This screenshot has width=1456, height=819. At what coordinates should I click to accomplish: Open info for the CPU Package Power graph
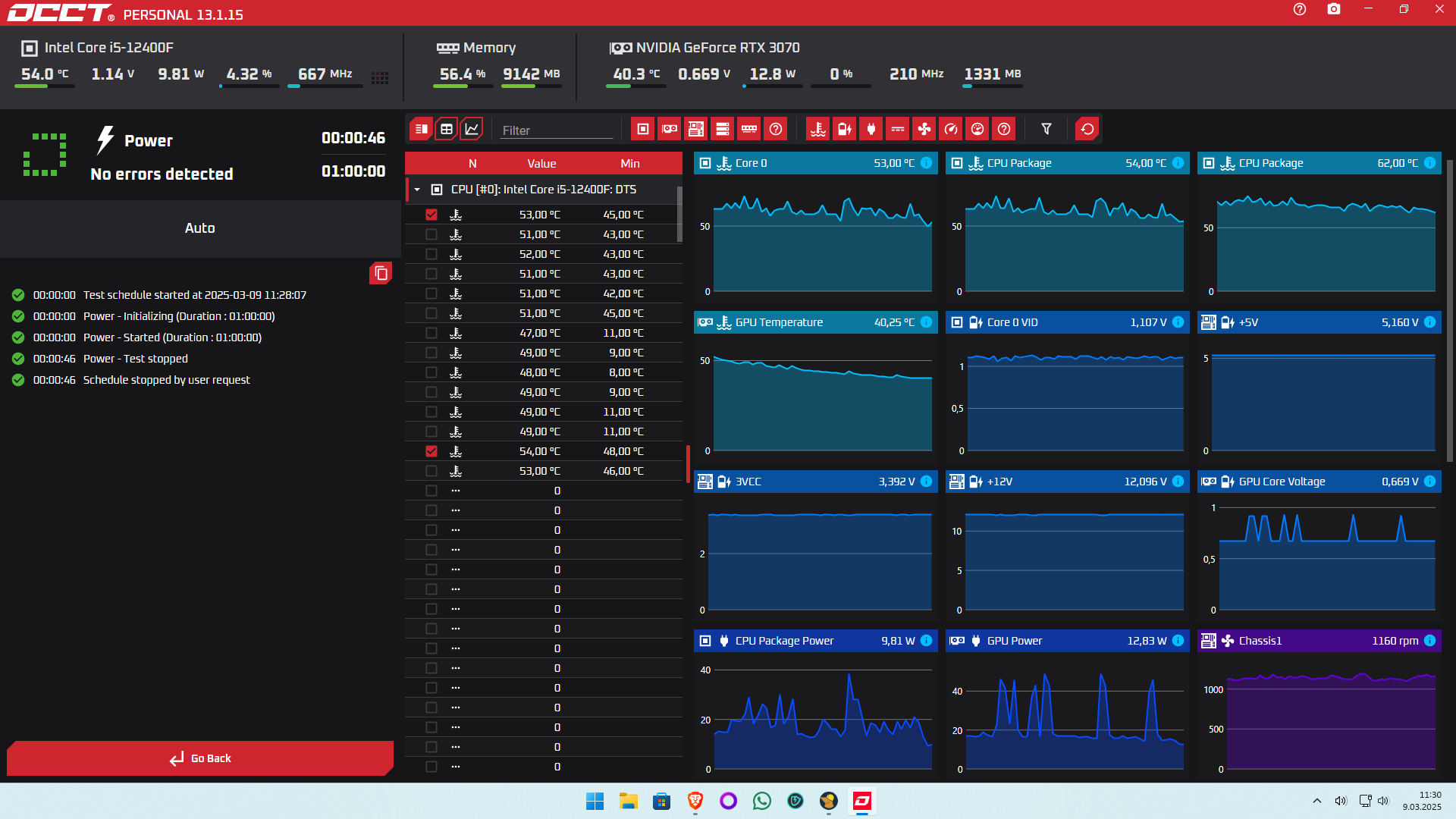coord(927,641)
